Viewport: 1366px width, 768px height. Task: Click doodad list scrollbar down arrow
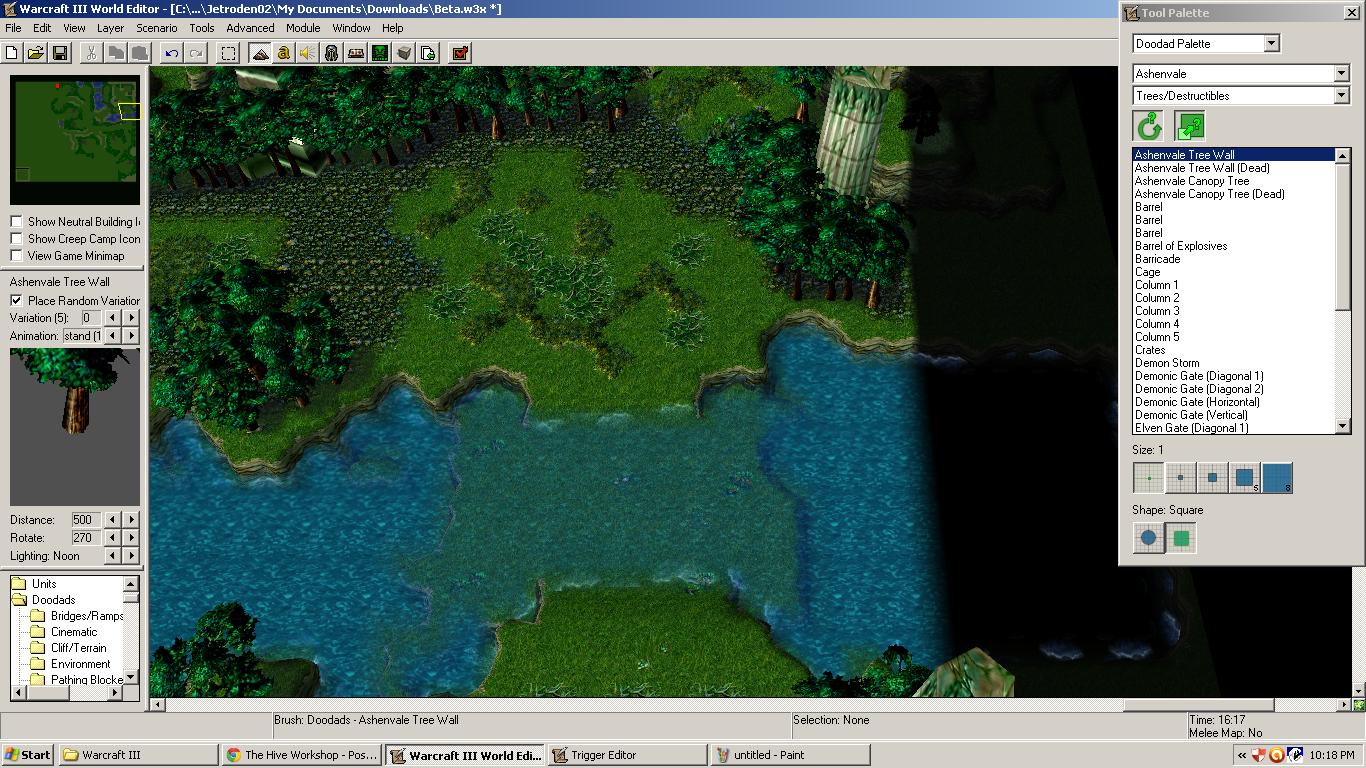coord(1343,427)
